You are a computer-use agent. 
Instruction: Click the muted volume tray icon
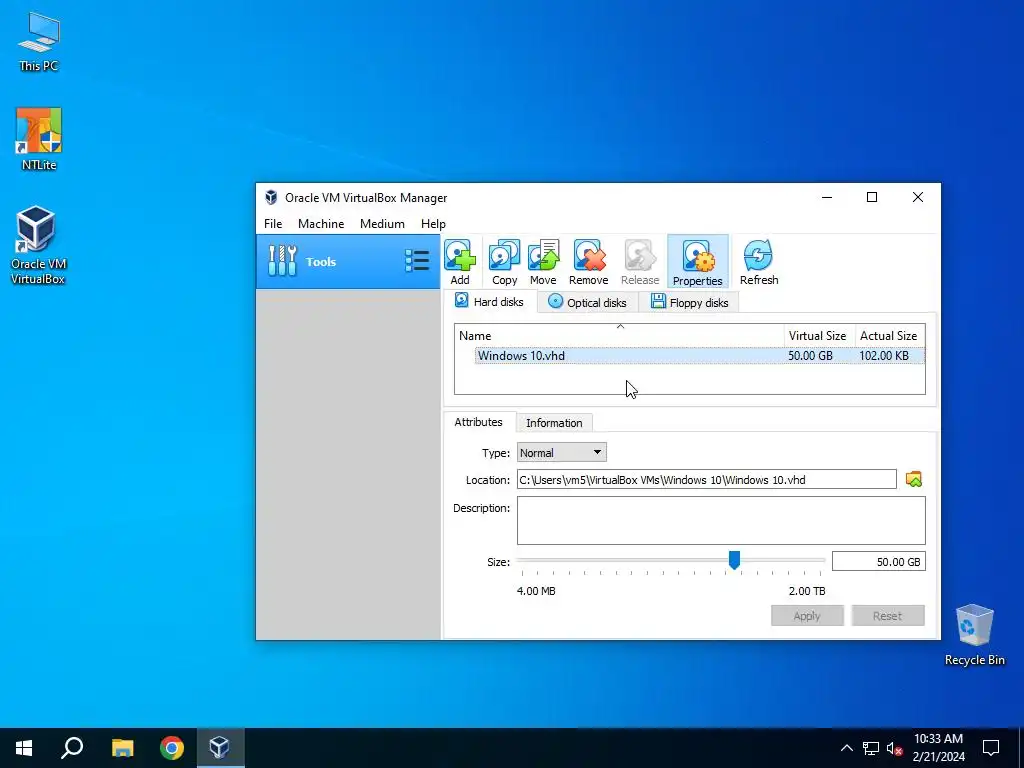point(894,748)
